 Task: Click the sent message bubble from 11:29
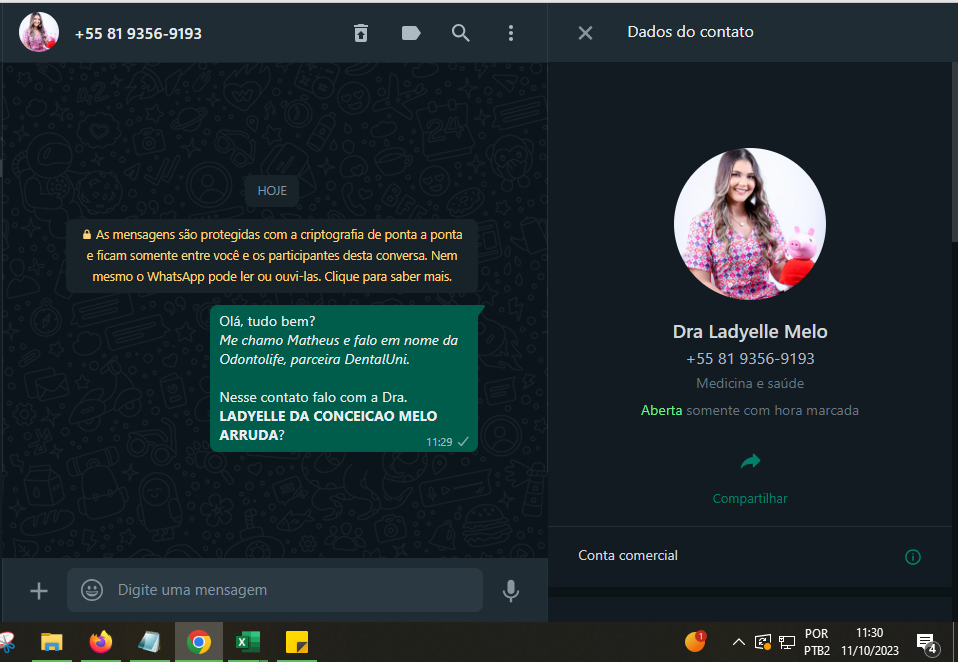pyautogui.click(x=344, y=379)
